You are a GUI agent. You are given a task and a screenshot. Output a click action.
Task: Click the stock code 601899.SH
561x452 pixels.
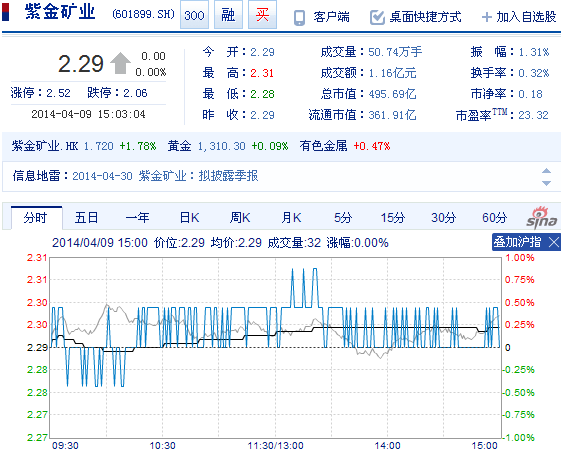point(144,14)
